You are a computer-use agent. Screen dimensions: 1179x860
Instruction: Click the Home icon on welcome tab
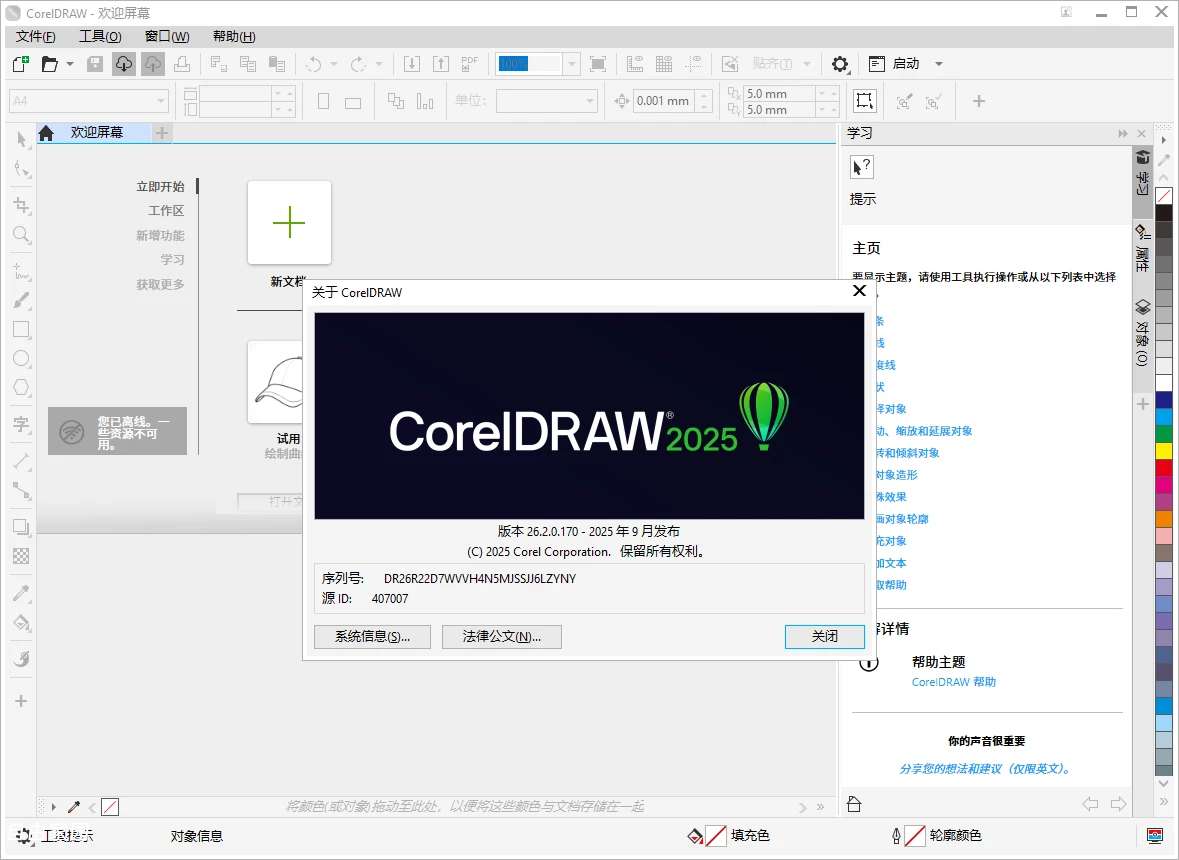(x=47, y=133)
